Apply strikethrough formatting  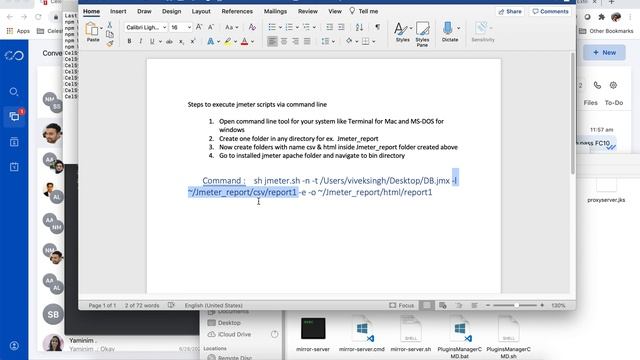[169, 42]
